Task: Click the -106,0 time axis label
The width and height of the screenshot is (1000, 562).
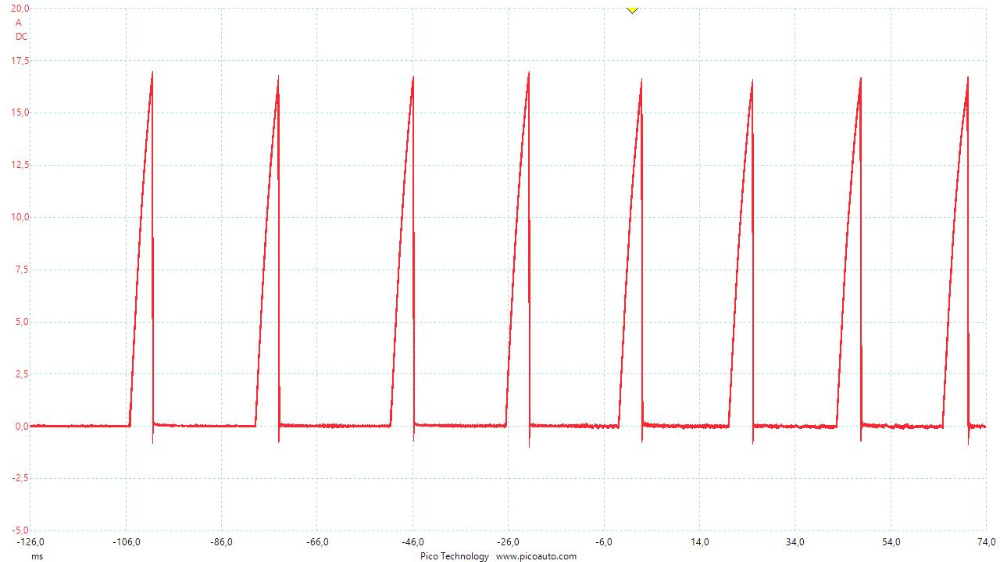Action: 126,542
